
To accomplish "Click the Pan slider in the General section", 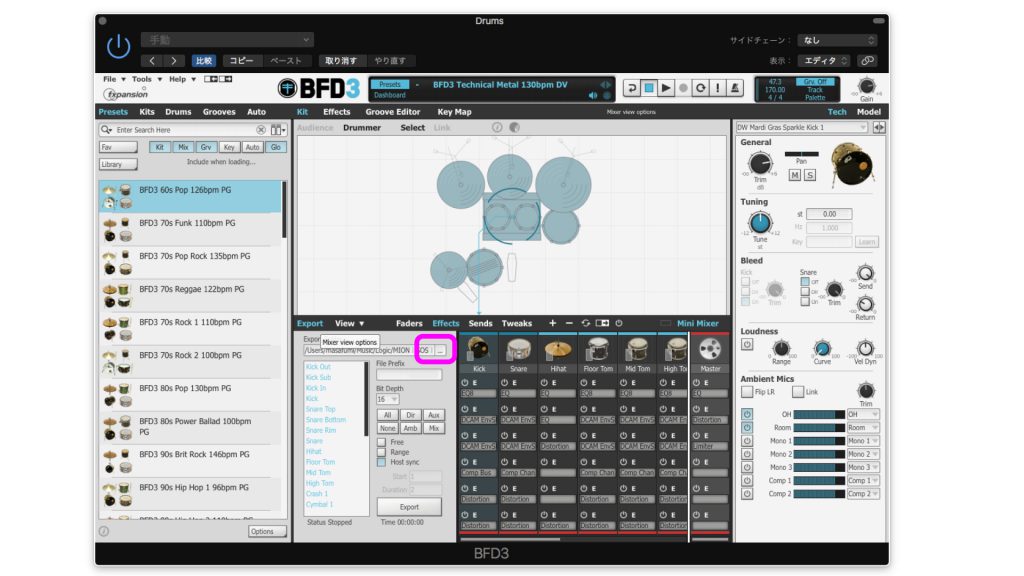I will point(801,154).
